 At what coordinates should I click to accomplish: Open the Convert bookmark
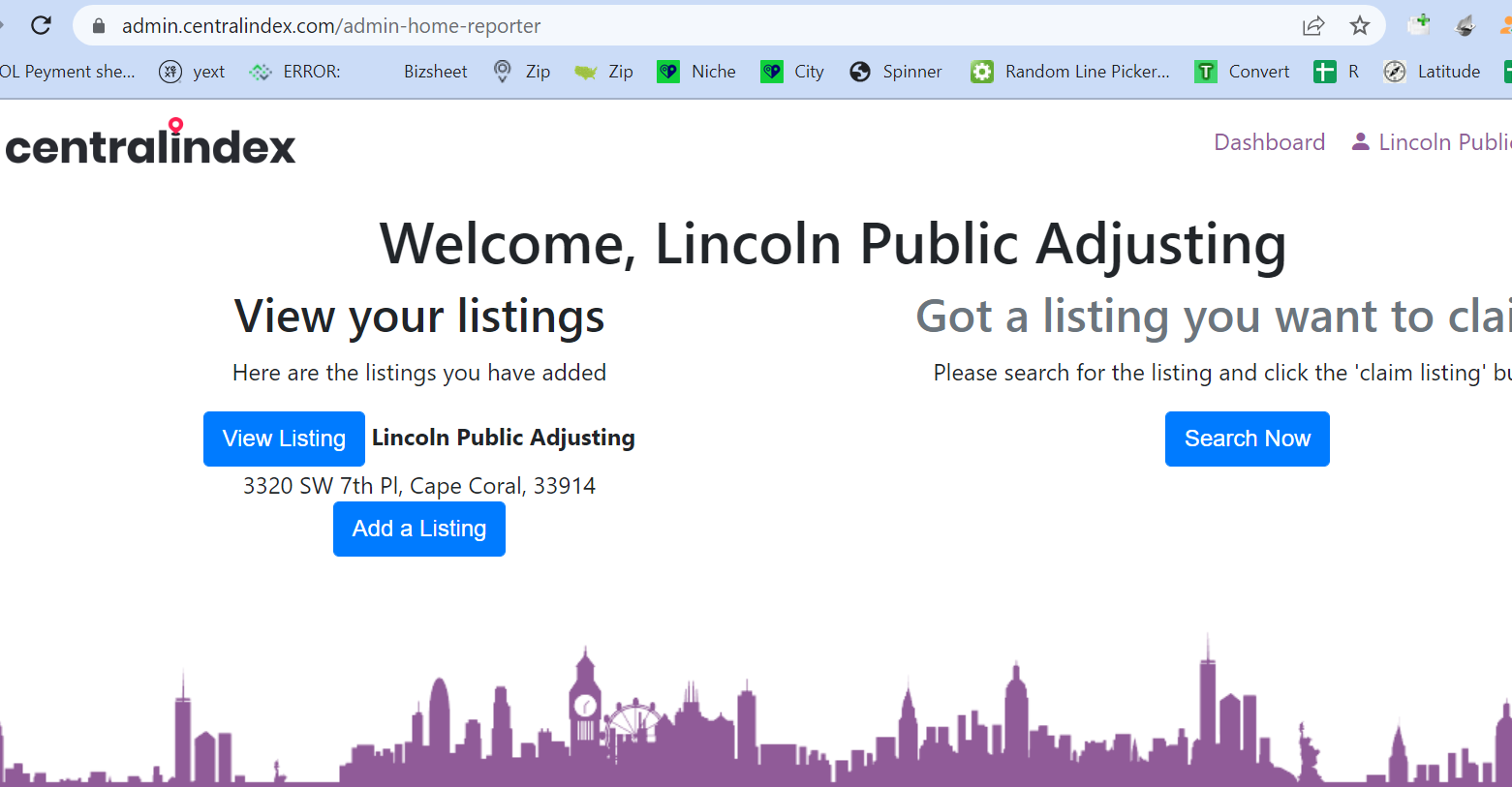click(1243, 72)
